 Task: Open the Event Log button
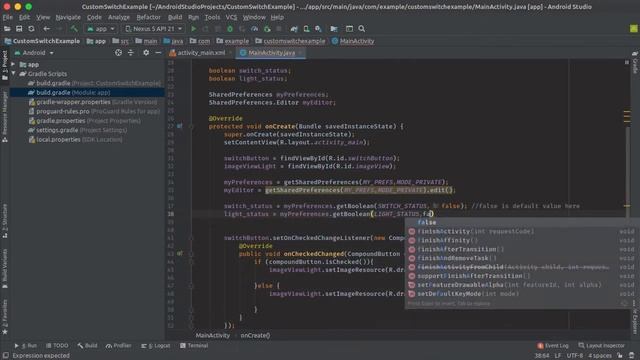point(553,346)
